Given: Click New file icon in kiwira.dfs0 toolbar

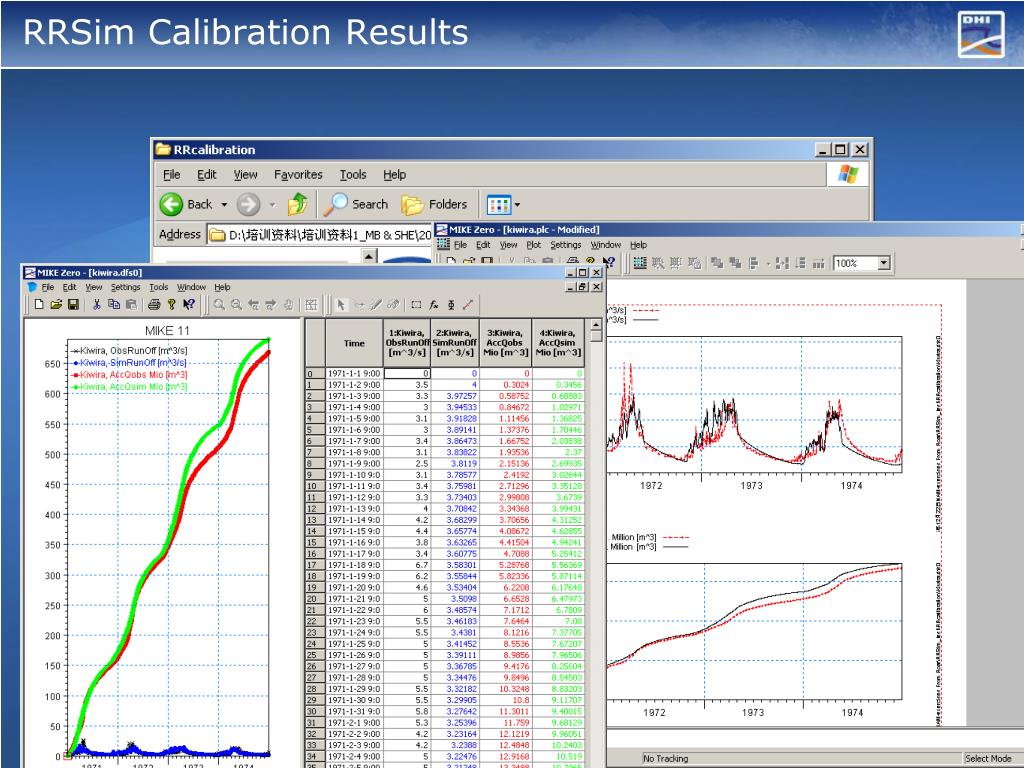Looking at the screenshot, I should pos(39,304).
